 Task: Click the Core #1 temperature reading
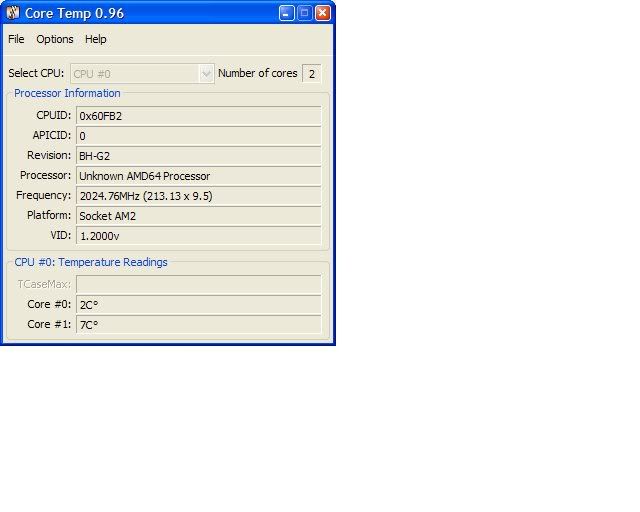coord(198,325)
